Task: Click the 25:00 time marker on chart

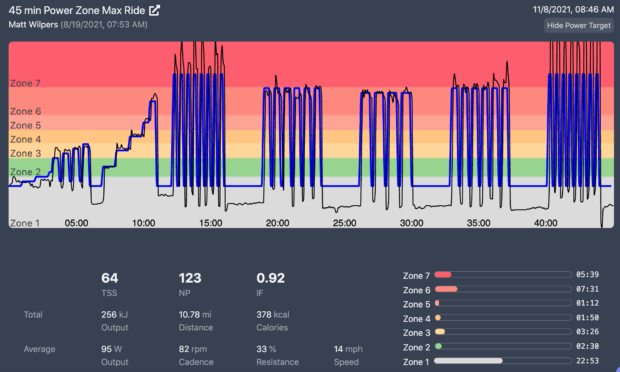Action: tap(344, 223)
